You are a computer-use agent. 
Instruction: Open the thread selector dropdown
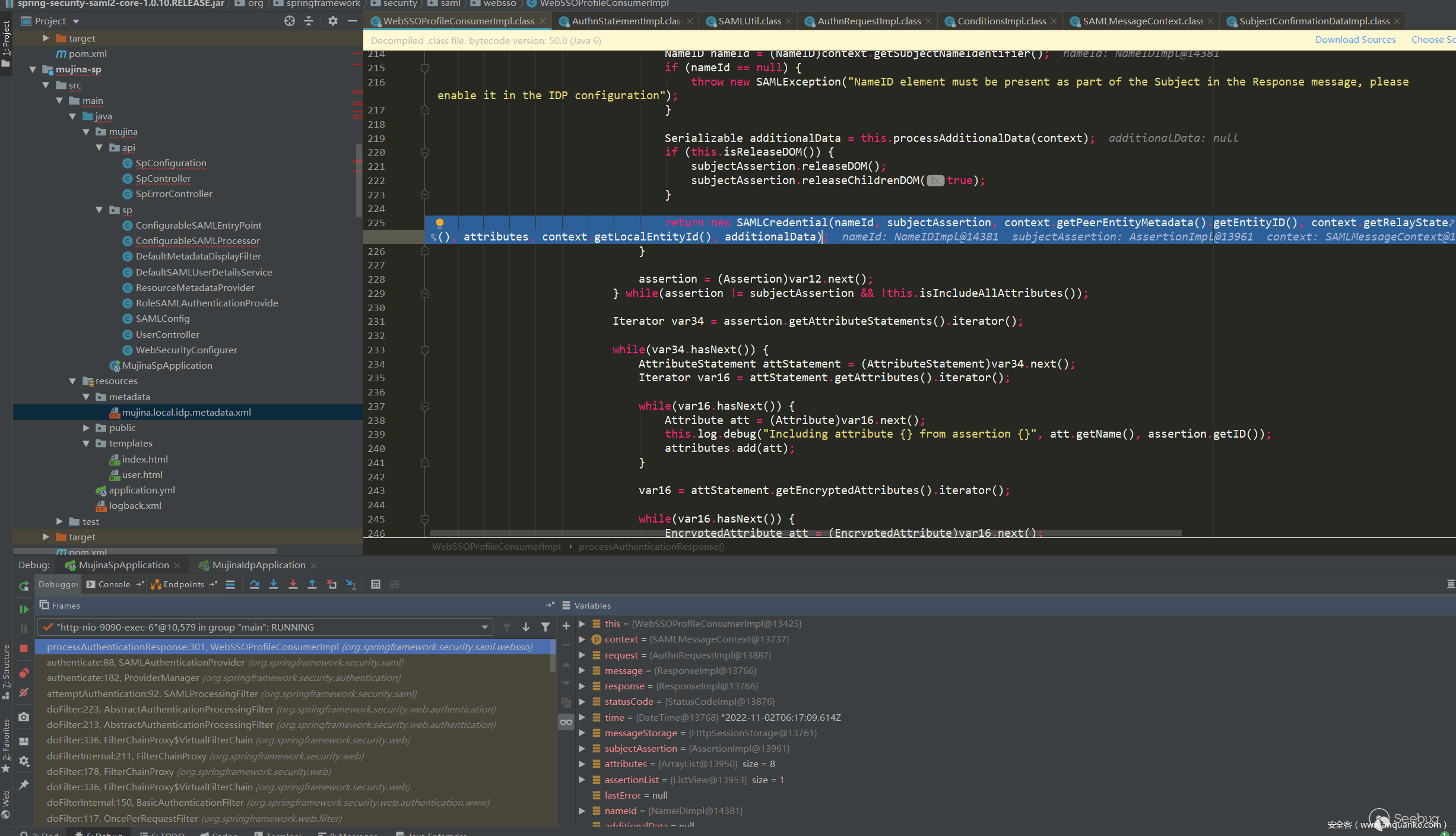(484, 627)
